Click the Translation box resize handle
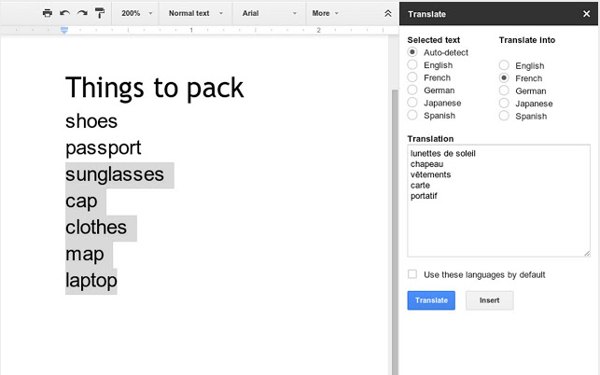 pyautogui.click(x=587, y=253)
